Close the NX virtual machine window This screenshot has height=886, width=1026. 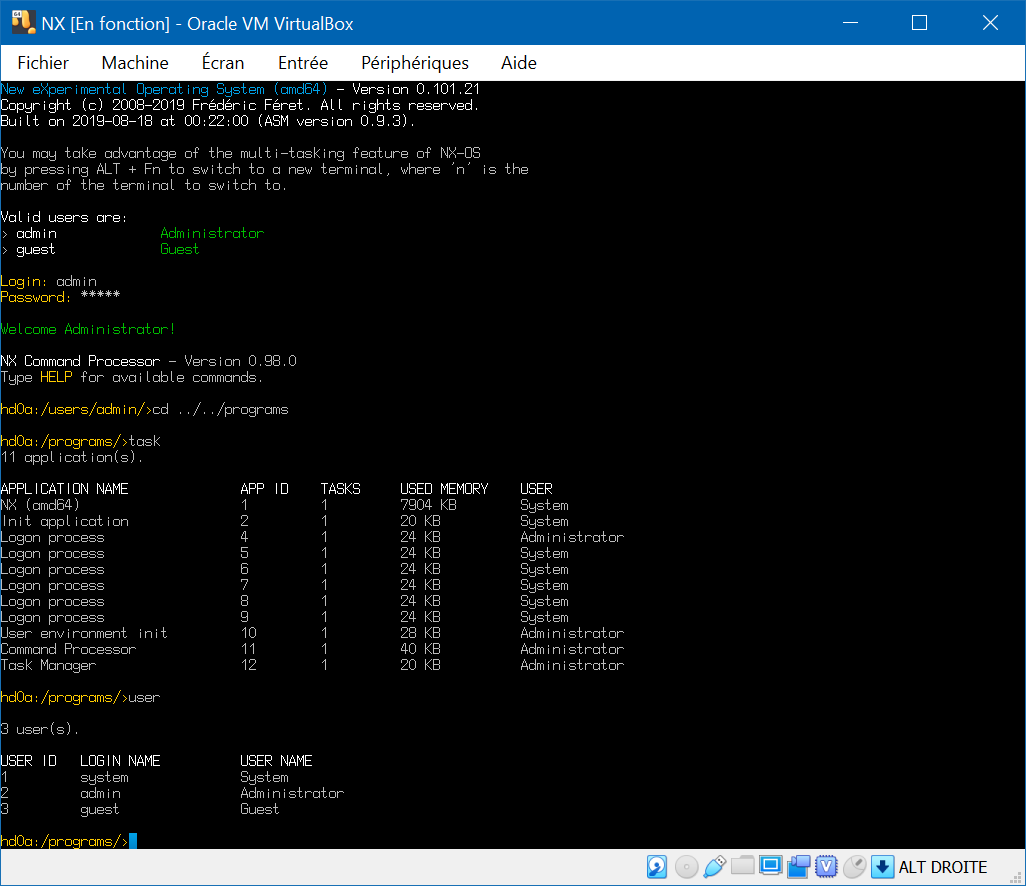tap(991, 23)
